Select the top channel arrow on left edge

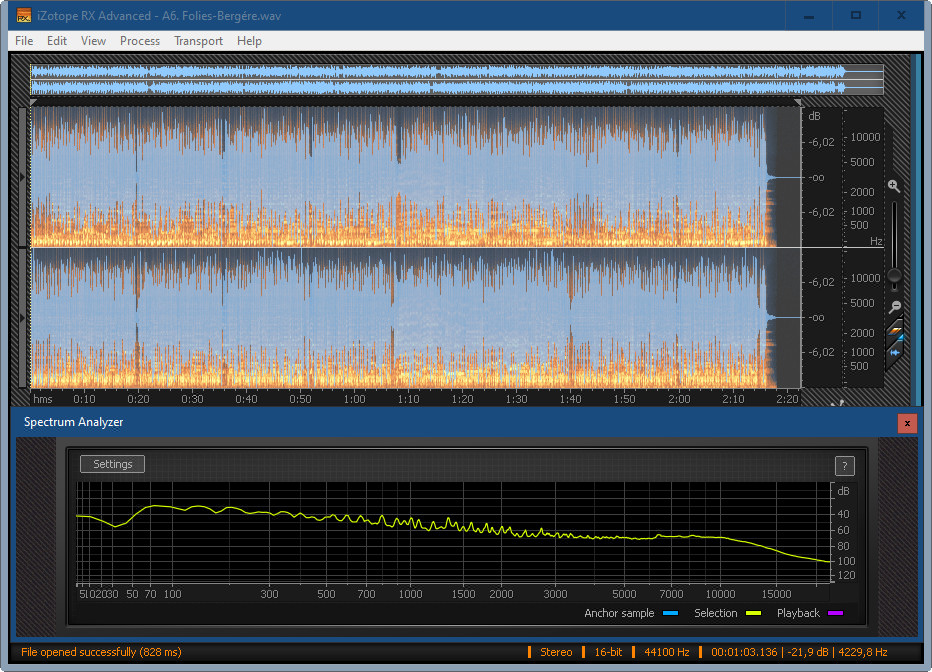coord(24,177)
